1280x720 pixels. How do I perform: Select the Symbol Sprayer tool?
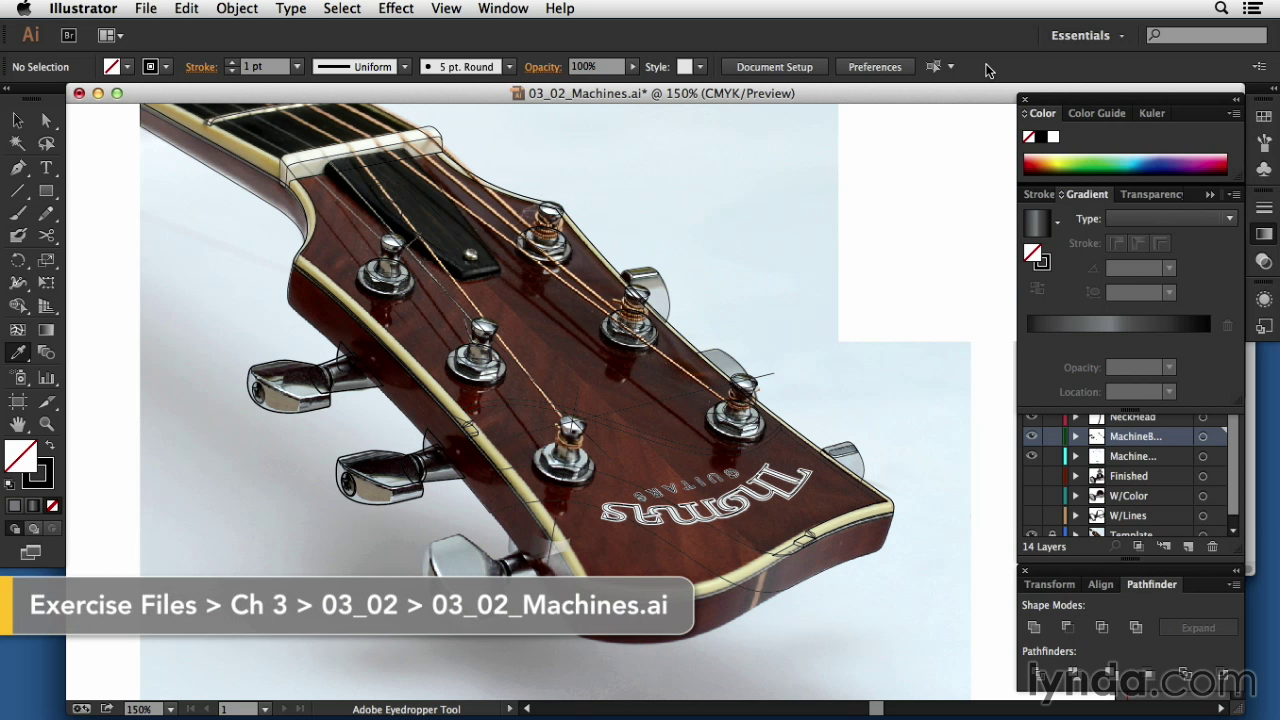pos(18,378)
